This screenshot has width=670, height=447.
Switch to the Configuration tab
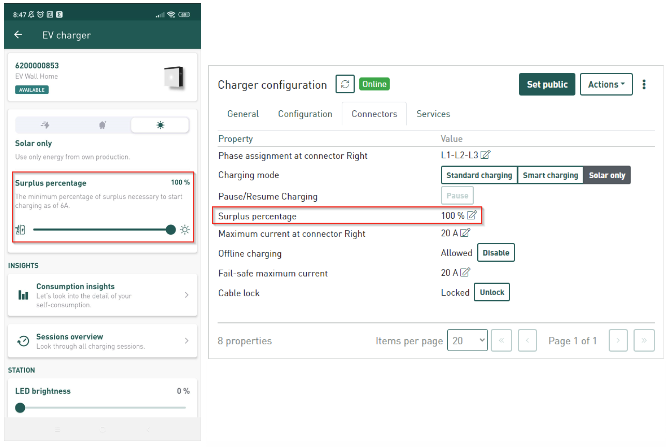[x=305, y=114]
